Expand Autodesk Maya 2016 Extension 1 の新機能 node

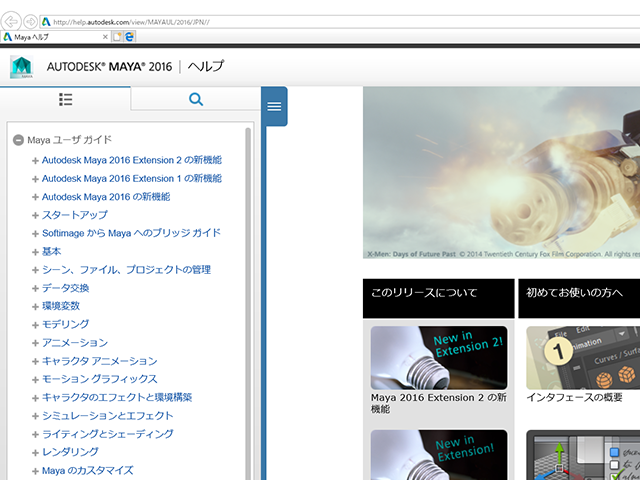point(35,179)
